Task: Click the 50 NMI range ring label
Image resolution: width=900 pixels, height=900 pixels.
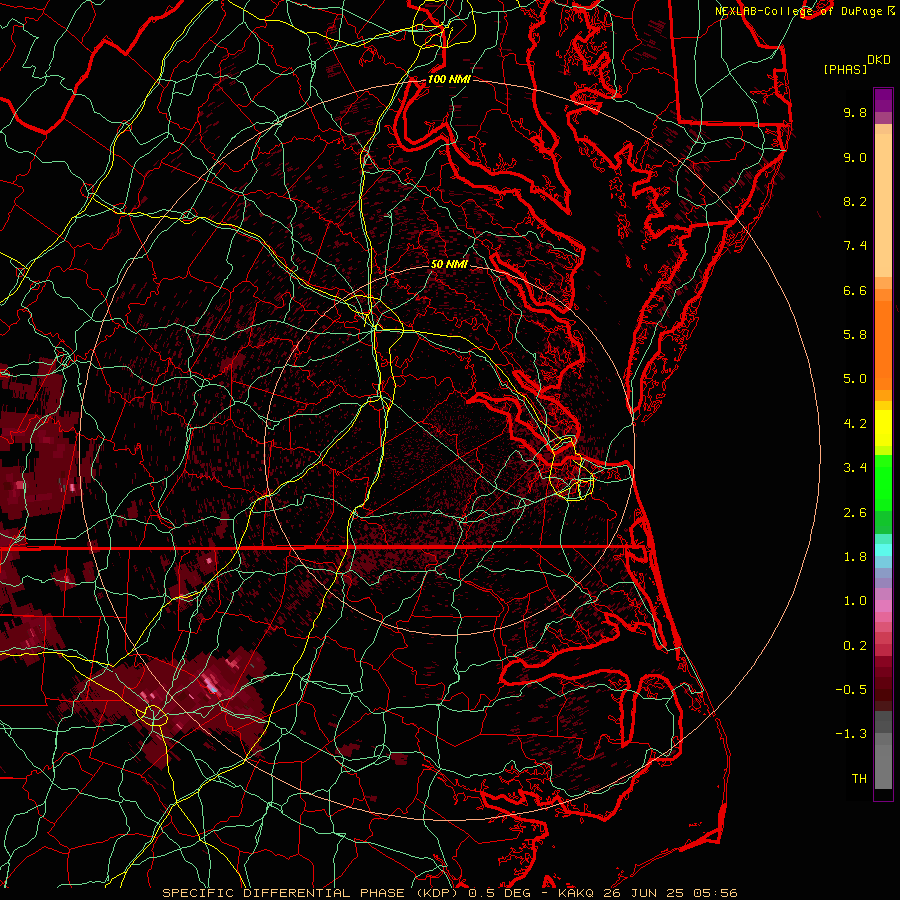Action: coord(449,264)
